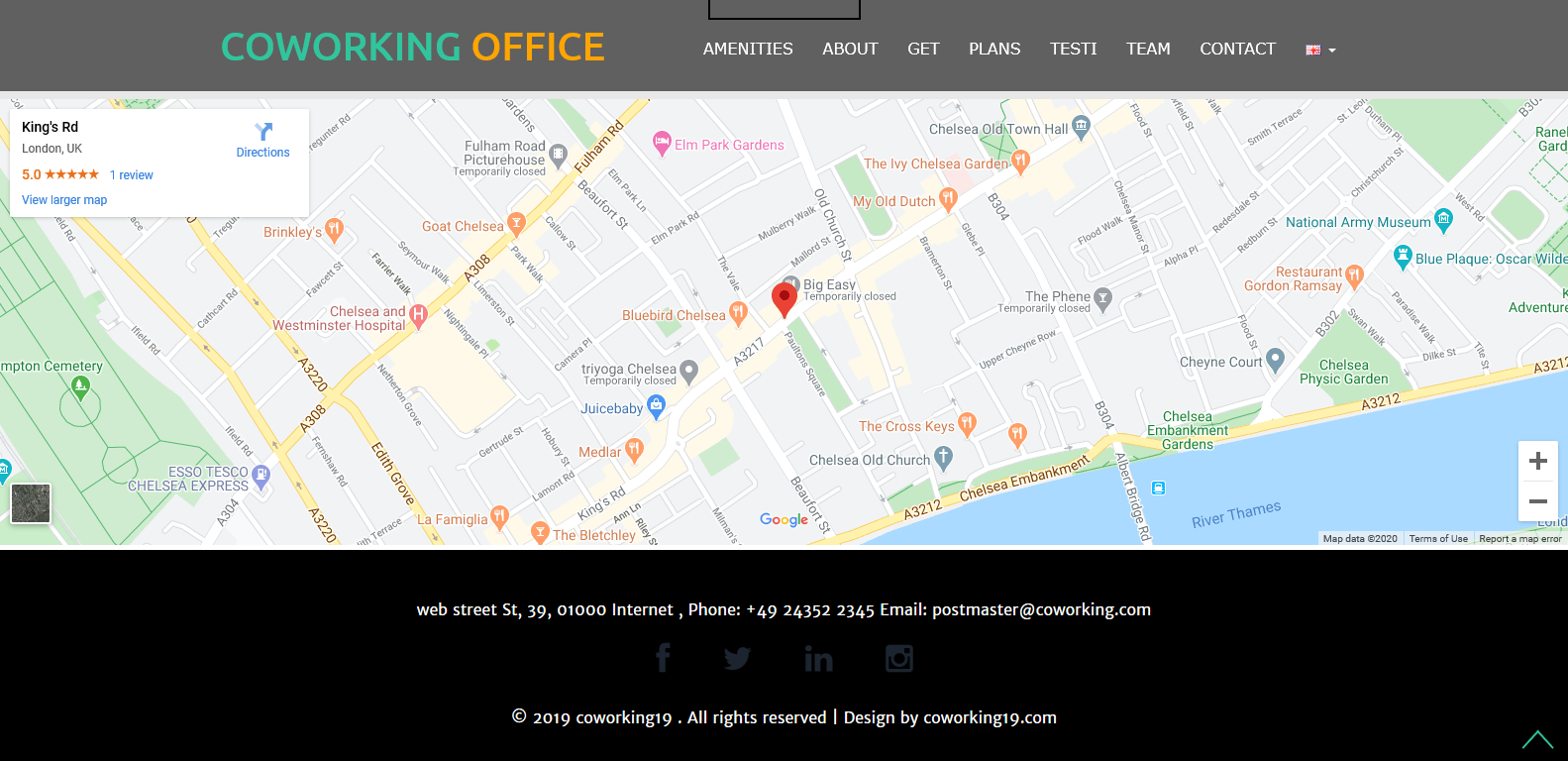The width and height of the screenshot is (1568, 761).
Task: Click the triyoga Chelsea marker
Action: click(689, 373)
